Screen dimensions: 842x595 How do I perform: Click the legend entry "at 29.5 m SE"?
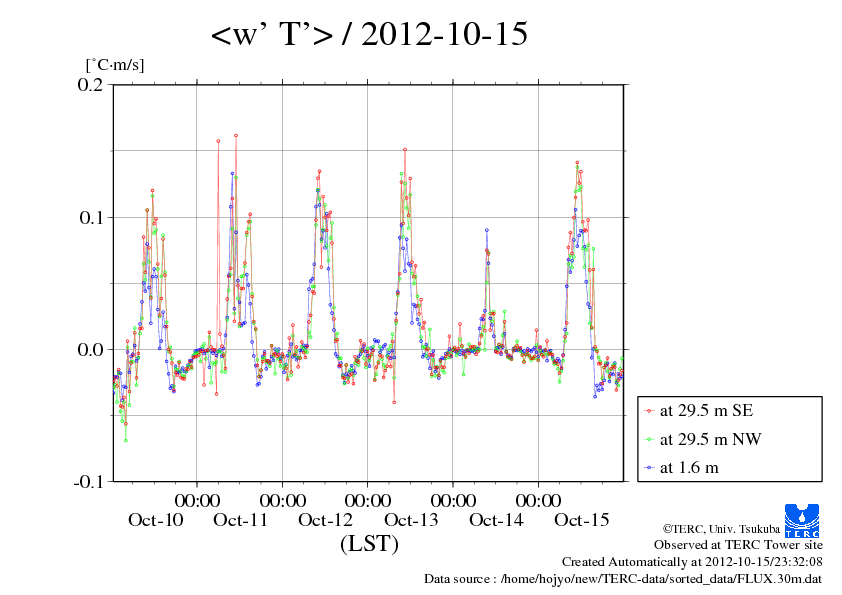click(x=706, y=411)
